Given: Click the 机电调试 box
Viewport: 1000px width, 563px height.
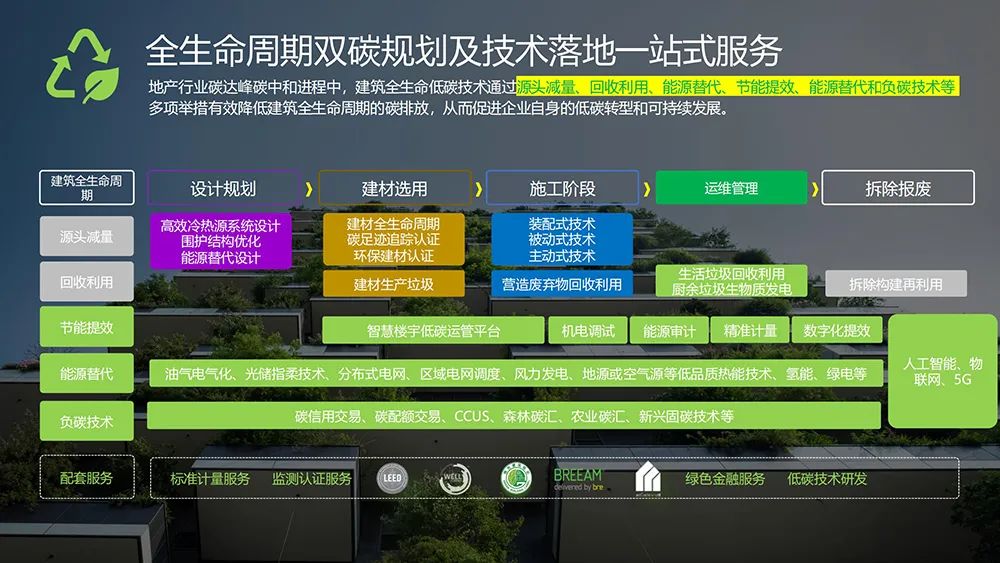Looking at the screenshot, I should pyautogui.click(x=588, y=331).
